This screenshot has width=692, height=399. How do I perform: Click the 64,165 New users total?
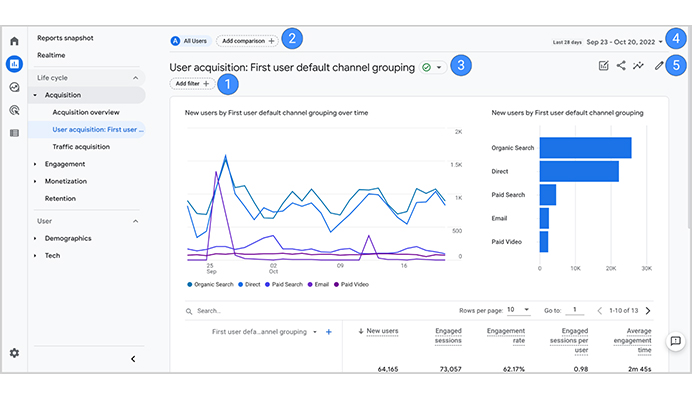tap(388, 369)
